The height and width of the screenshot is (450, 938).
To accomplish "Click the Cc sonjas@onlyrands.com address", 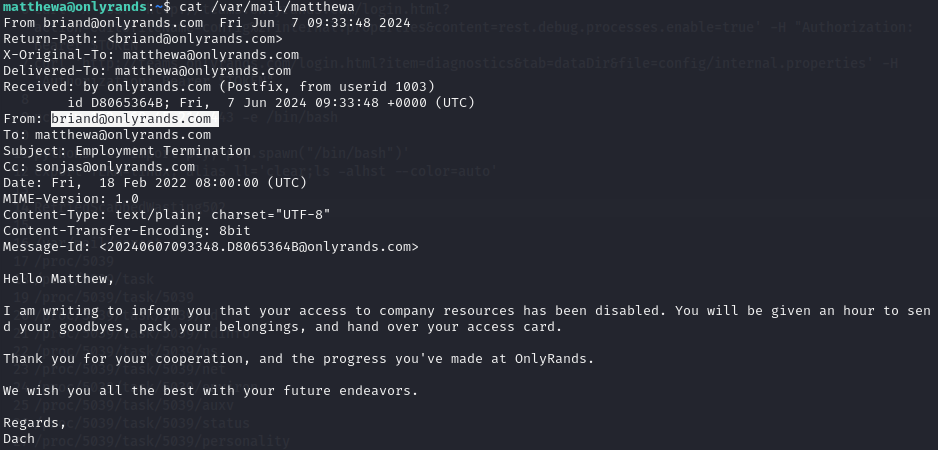I will coord(115,167).
